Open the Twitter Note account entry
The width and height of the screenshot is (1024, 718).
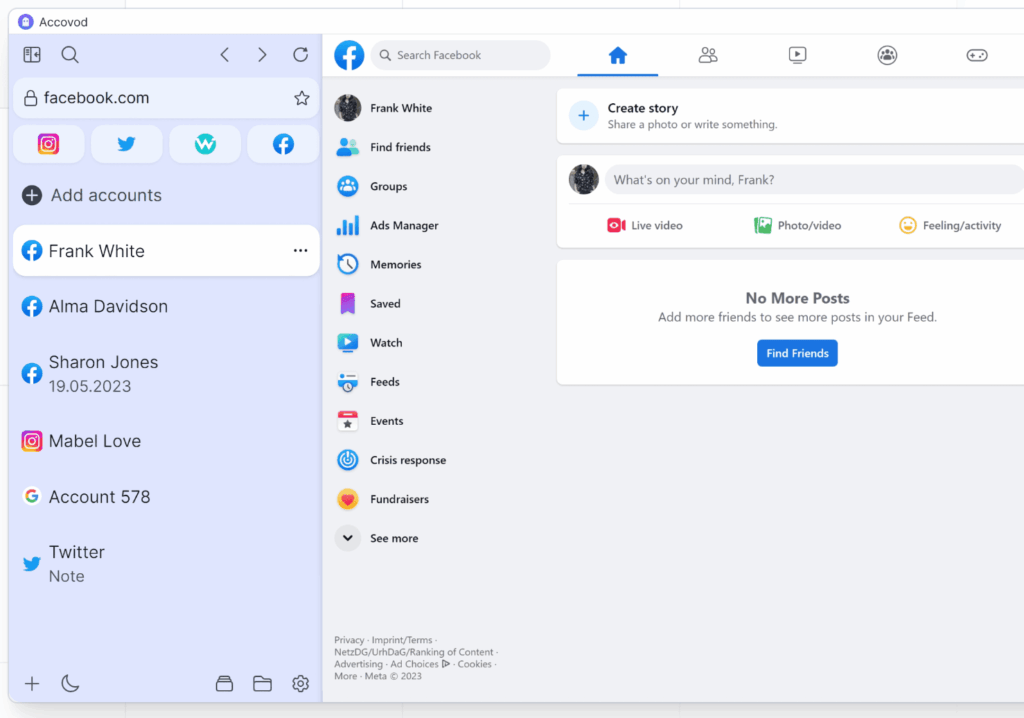point(166,564)
